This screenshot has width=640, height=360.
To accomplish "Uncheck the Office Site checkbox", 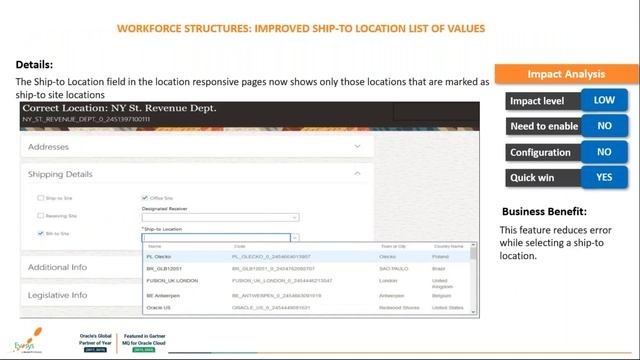I will pos(144,198).
